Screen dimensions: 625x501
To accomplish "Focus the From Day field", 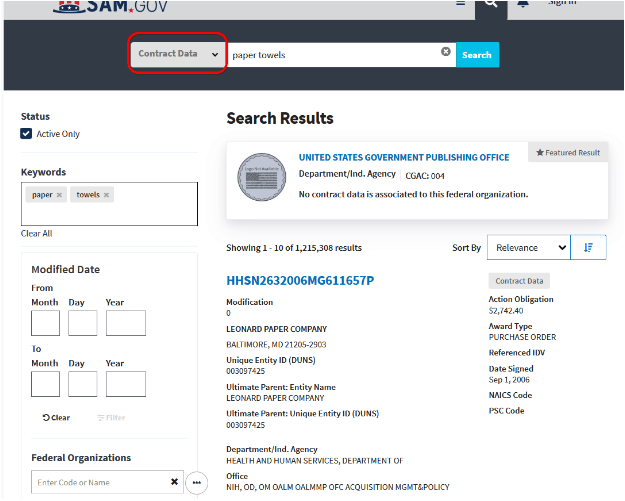I will click(x=83, y=323).
